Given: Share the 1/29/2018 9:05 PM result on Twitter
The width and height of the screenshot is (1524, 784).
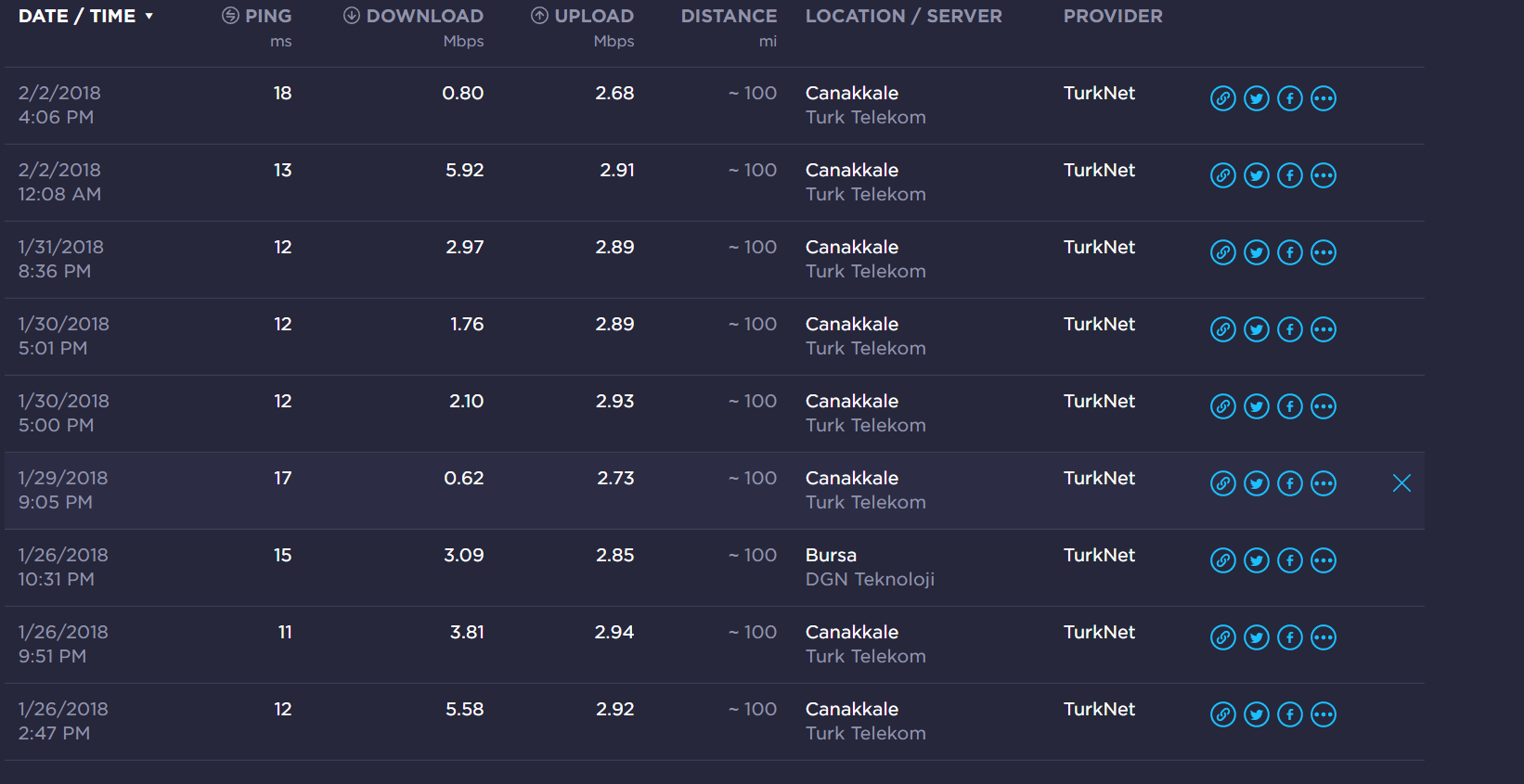Looking at the screenshot, I should click(1257, 483).
